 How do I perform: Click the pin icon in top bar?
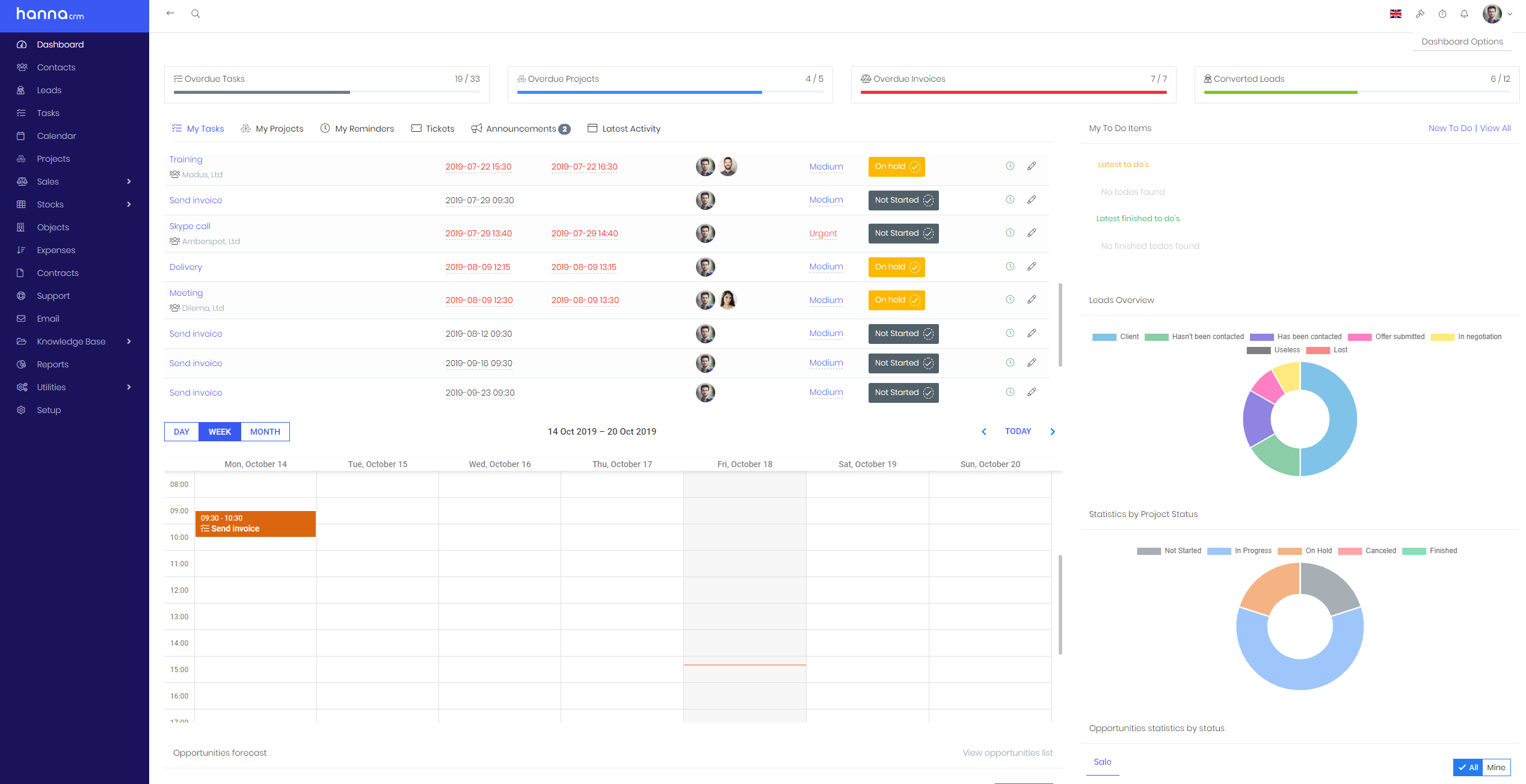1420,14
